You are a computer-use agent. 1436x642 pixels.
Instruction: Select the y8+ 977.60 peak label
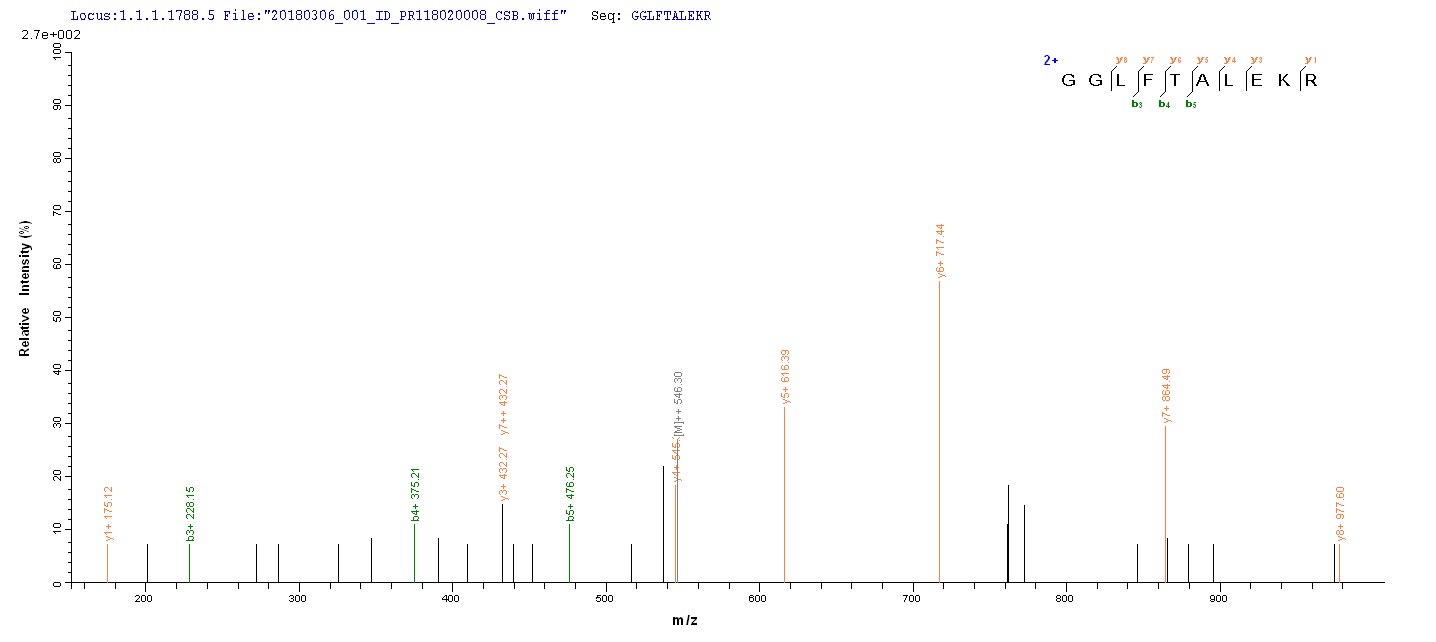tap(1341, 514)
